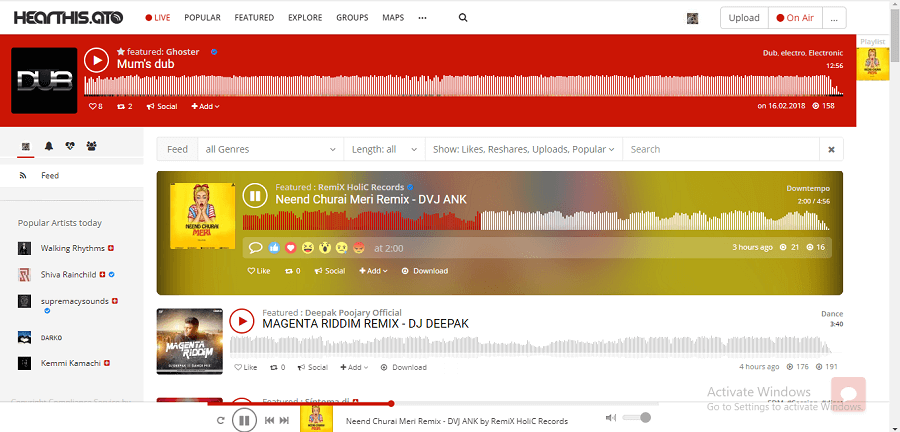Open artist Shiva Rainchild

click(68, 275)
